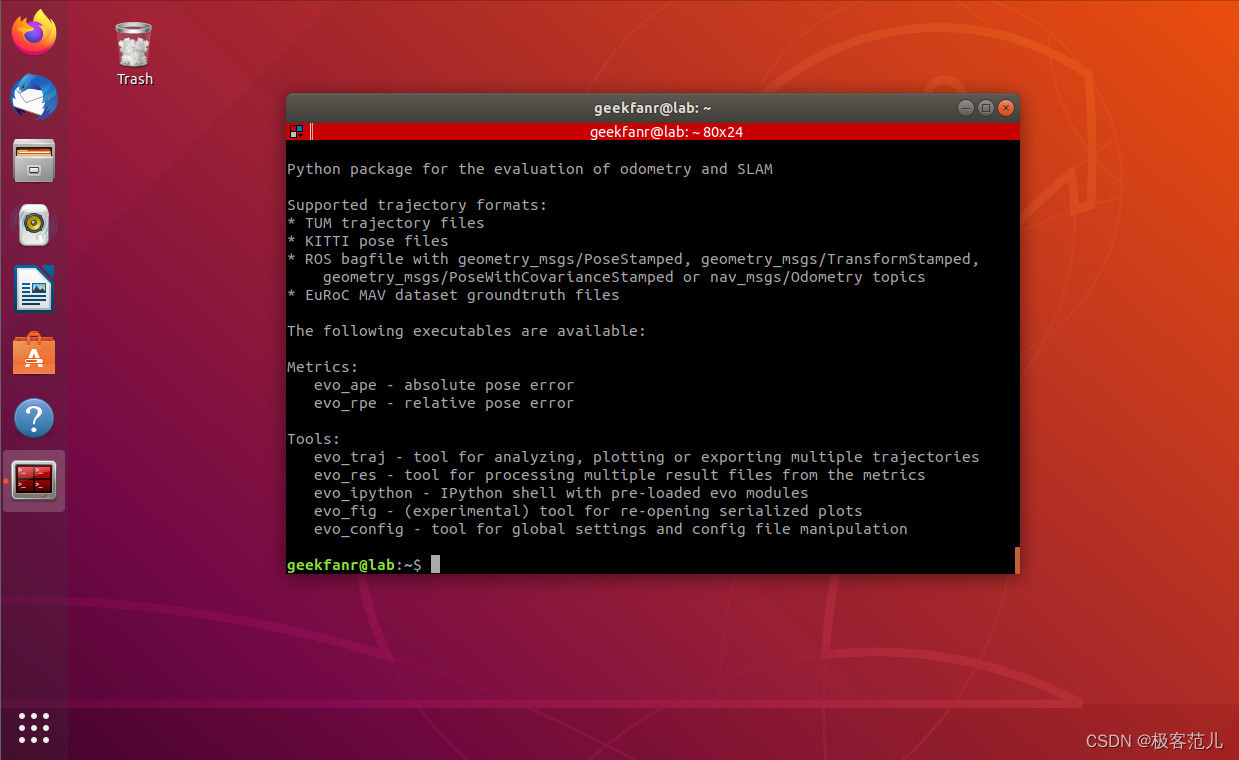Click the 'evo_traj' tool description line
Viewport: 1239px width, 760px height.
[646, 457]
